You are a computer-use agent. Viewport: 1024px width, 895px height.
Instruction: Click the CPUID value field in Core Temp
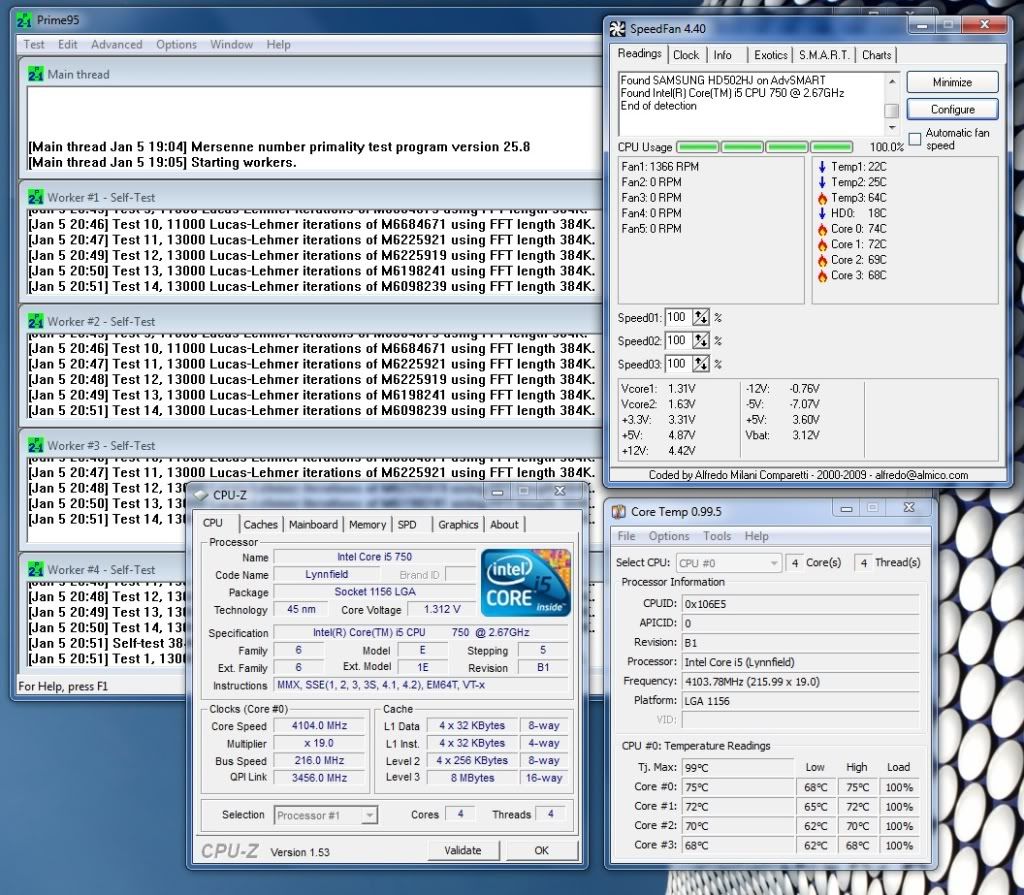[x=801, y=604]
